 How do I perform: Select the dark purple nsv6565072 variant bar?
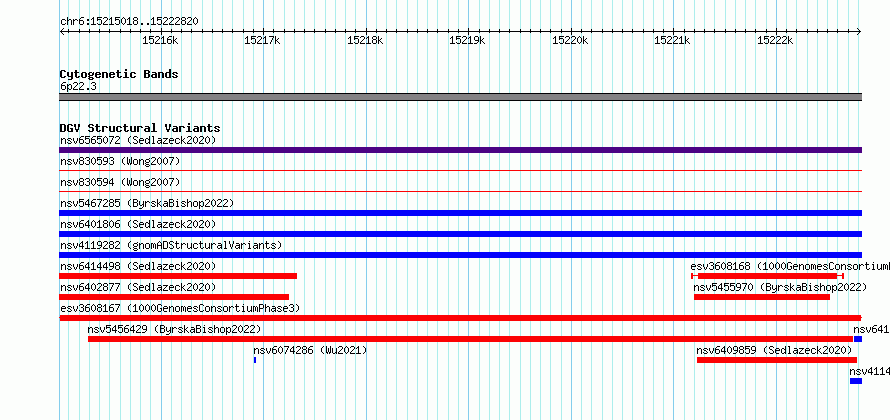coord(460,150)
